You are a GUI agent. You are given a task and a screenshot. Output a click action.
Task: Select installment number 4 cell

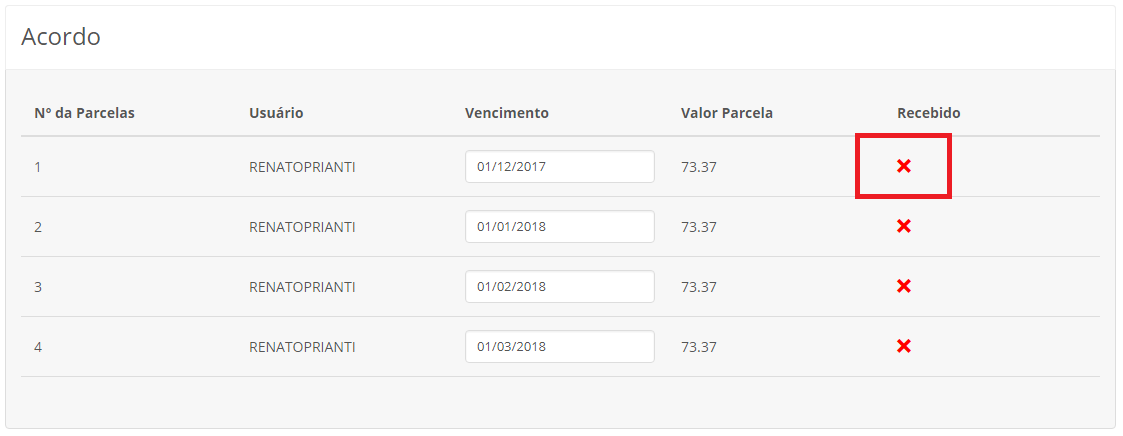coord(38,348)
